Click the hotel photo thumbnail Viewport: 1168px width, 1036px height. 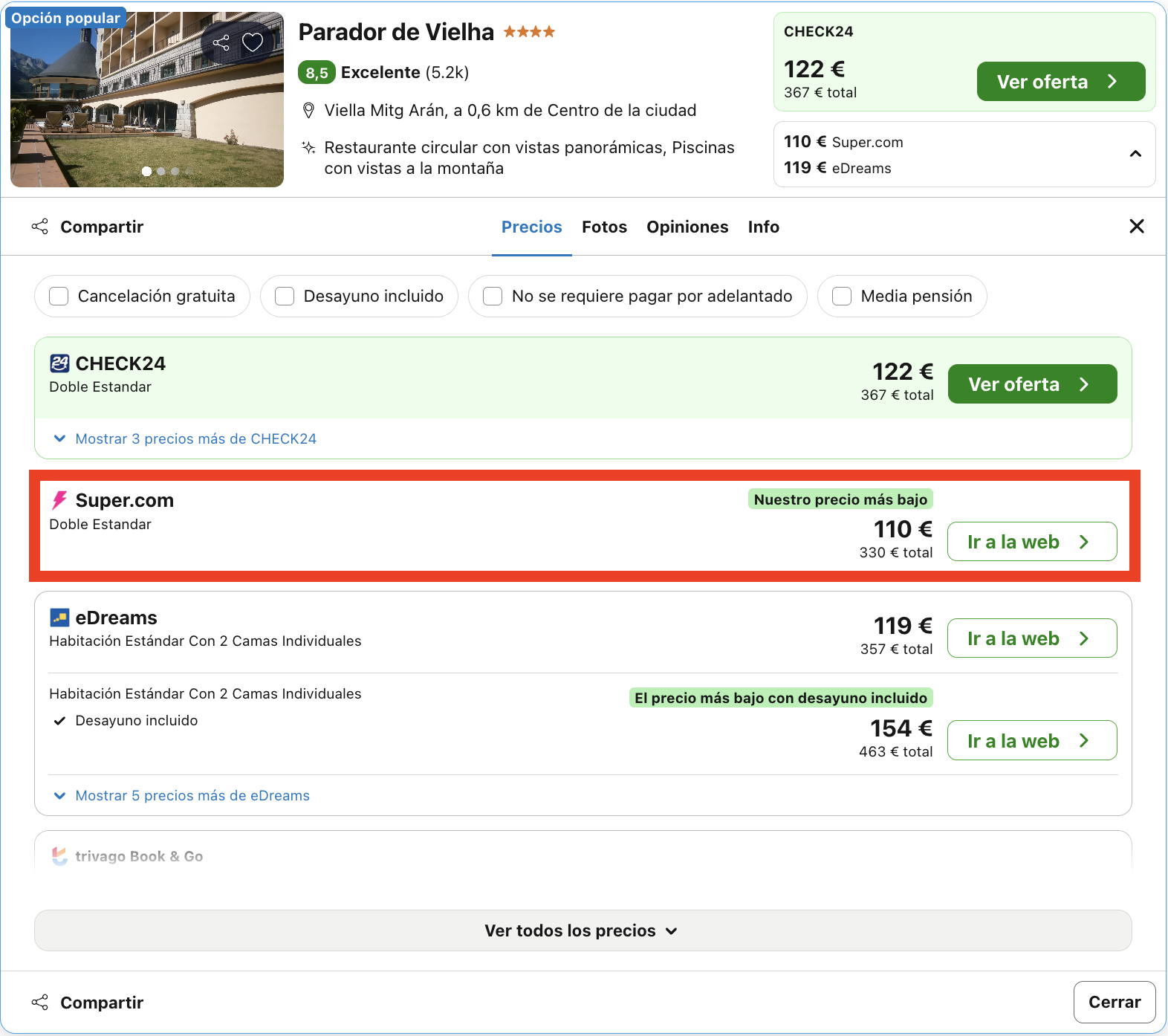click(x=147, y=100)
